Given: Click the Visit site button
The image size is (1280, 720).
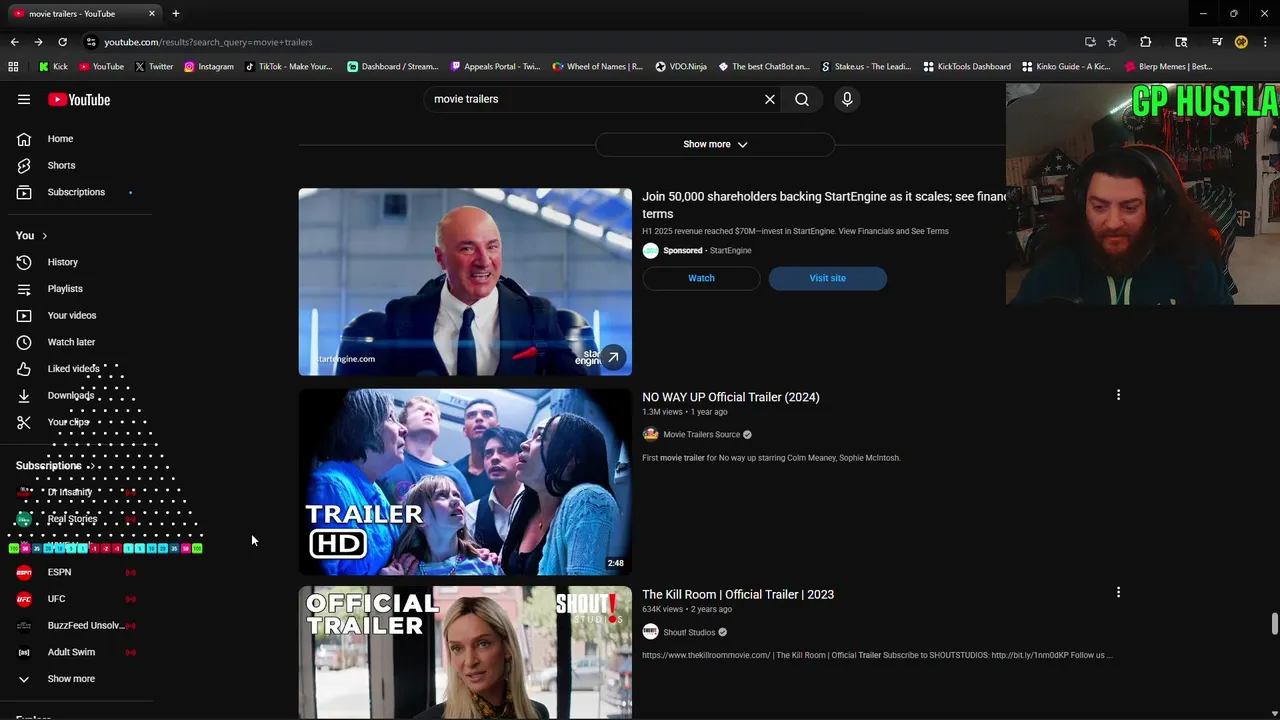Looking at the screenshot, I should tap(828, 278).
